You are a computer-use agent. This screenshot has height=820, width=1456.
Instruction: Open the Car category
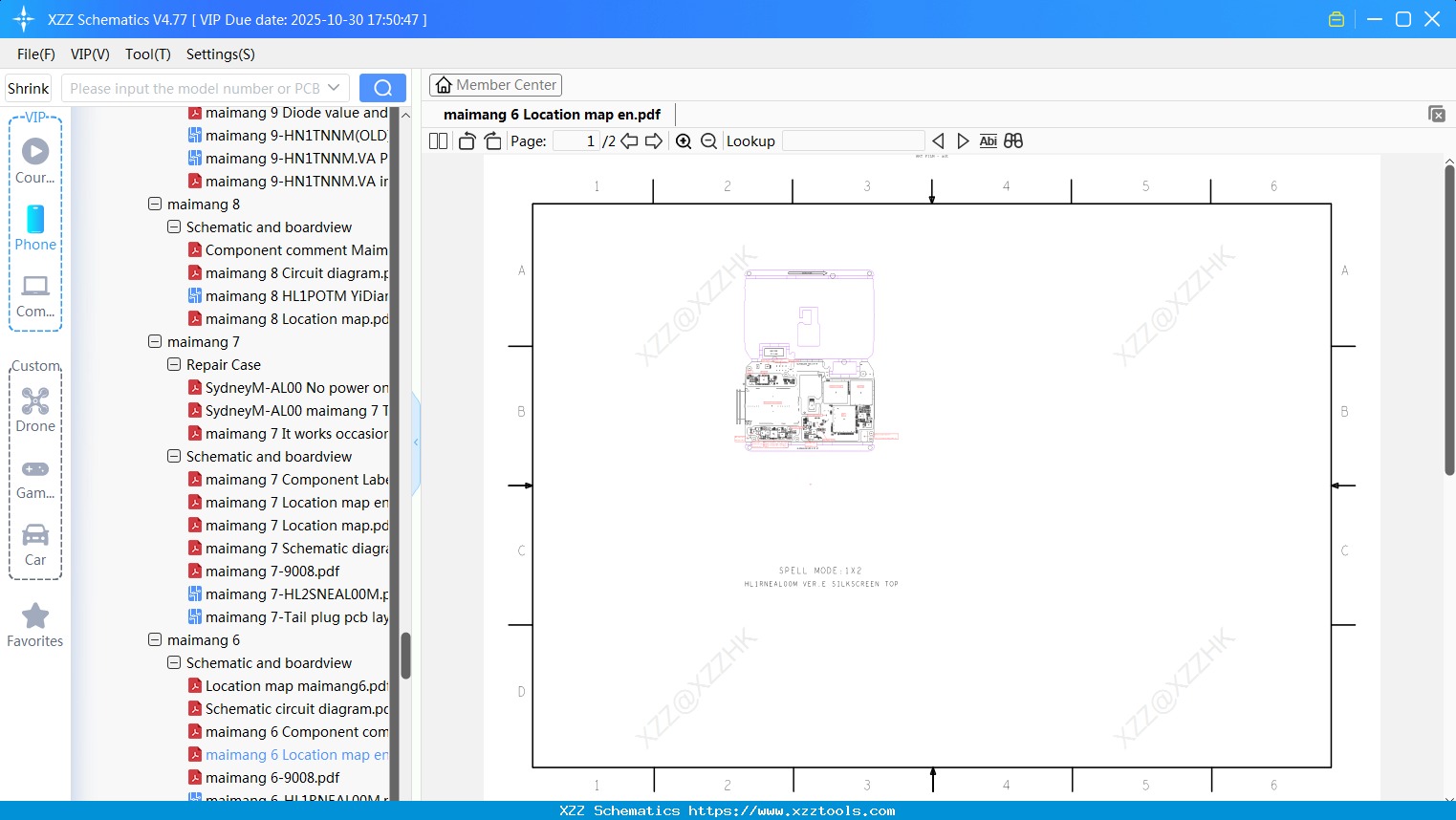click(x=35, y=545)
